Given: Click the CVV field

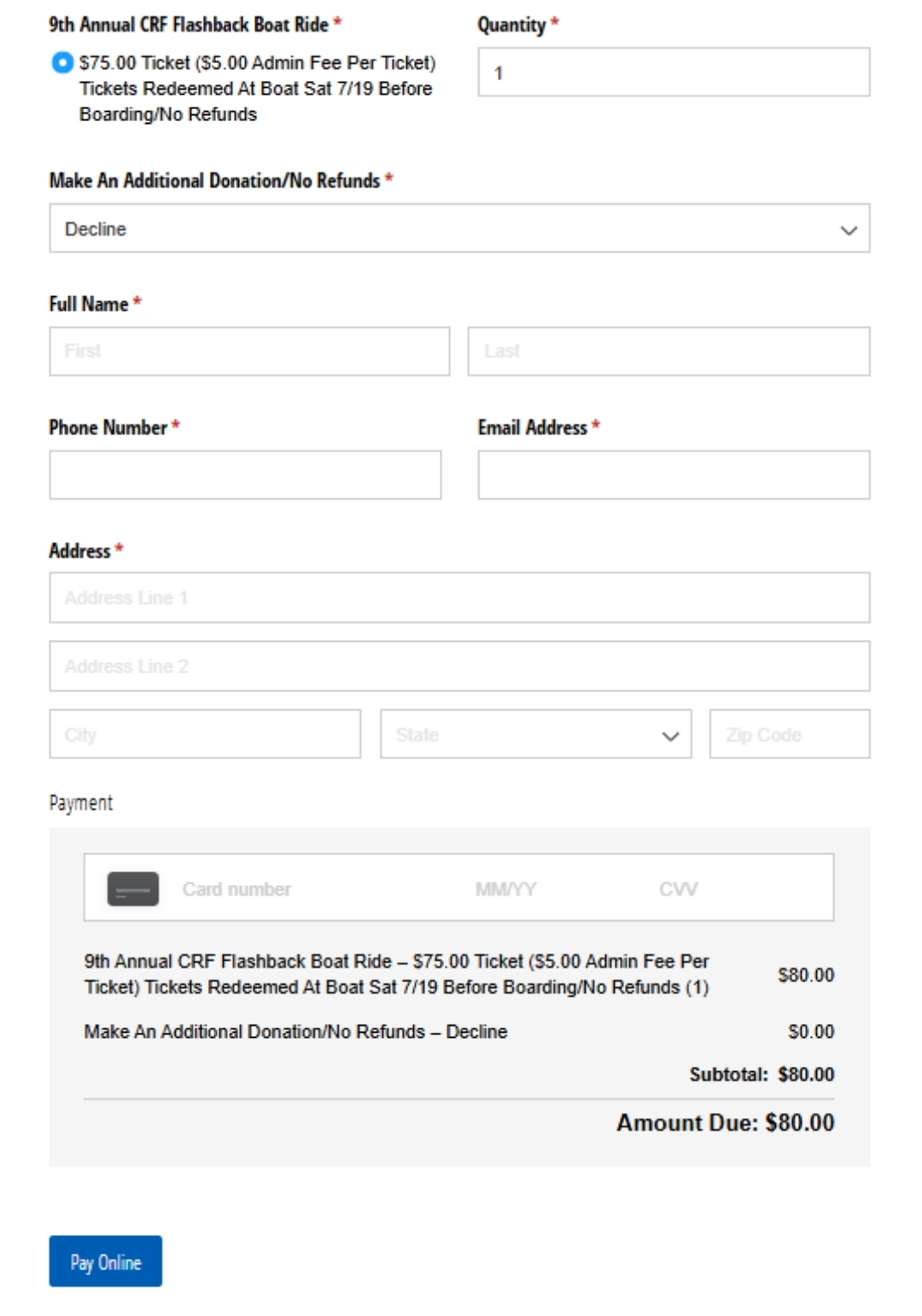Looking at the screenshot, I should click(x=679, y=889).
